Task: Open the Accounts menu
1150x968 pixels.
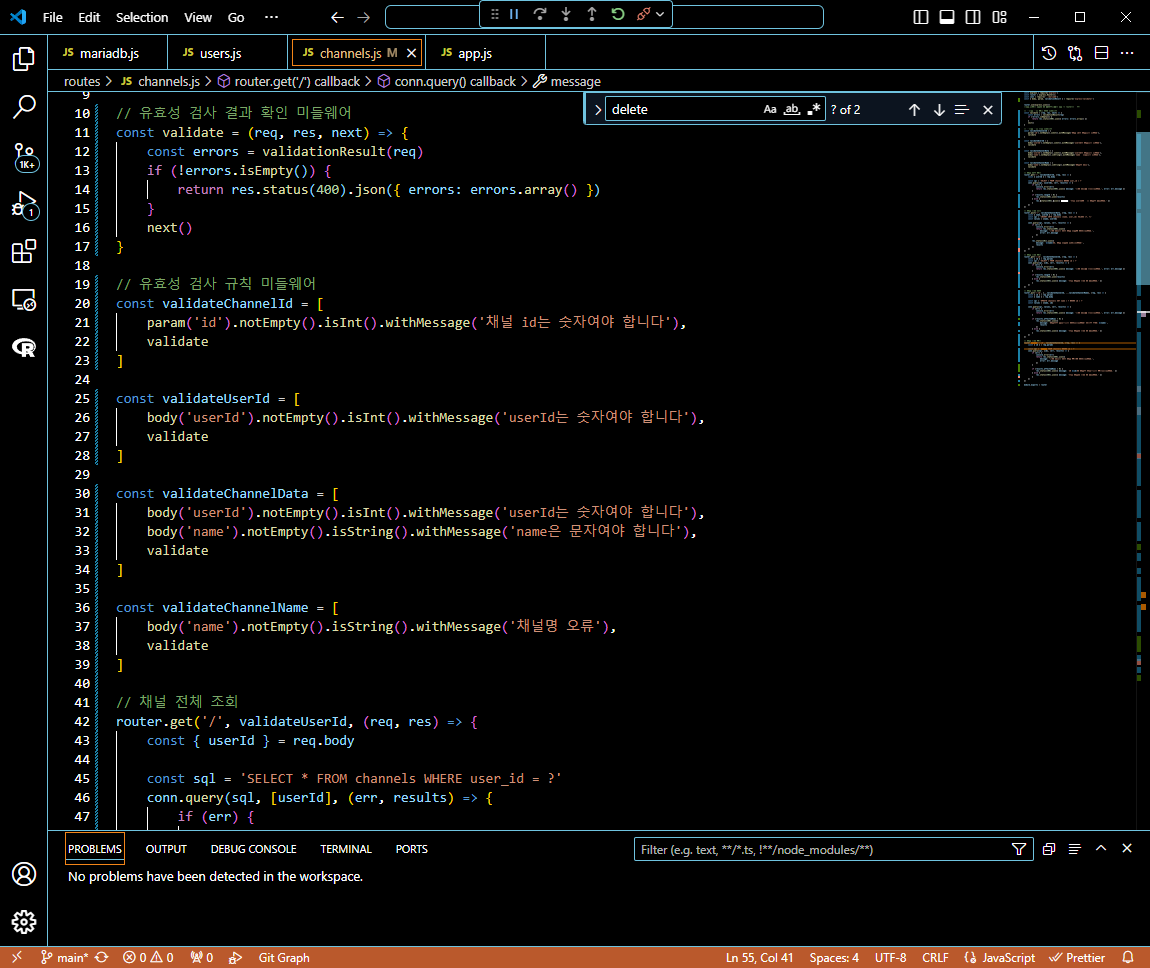Action: [23, 874]
